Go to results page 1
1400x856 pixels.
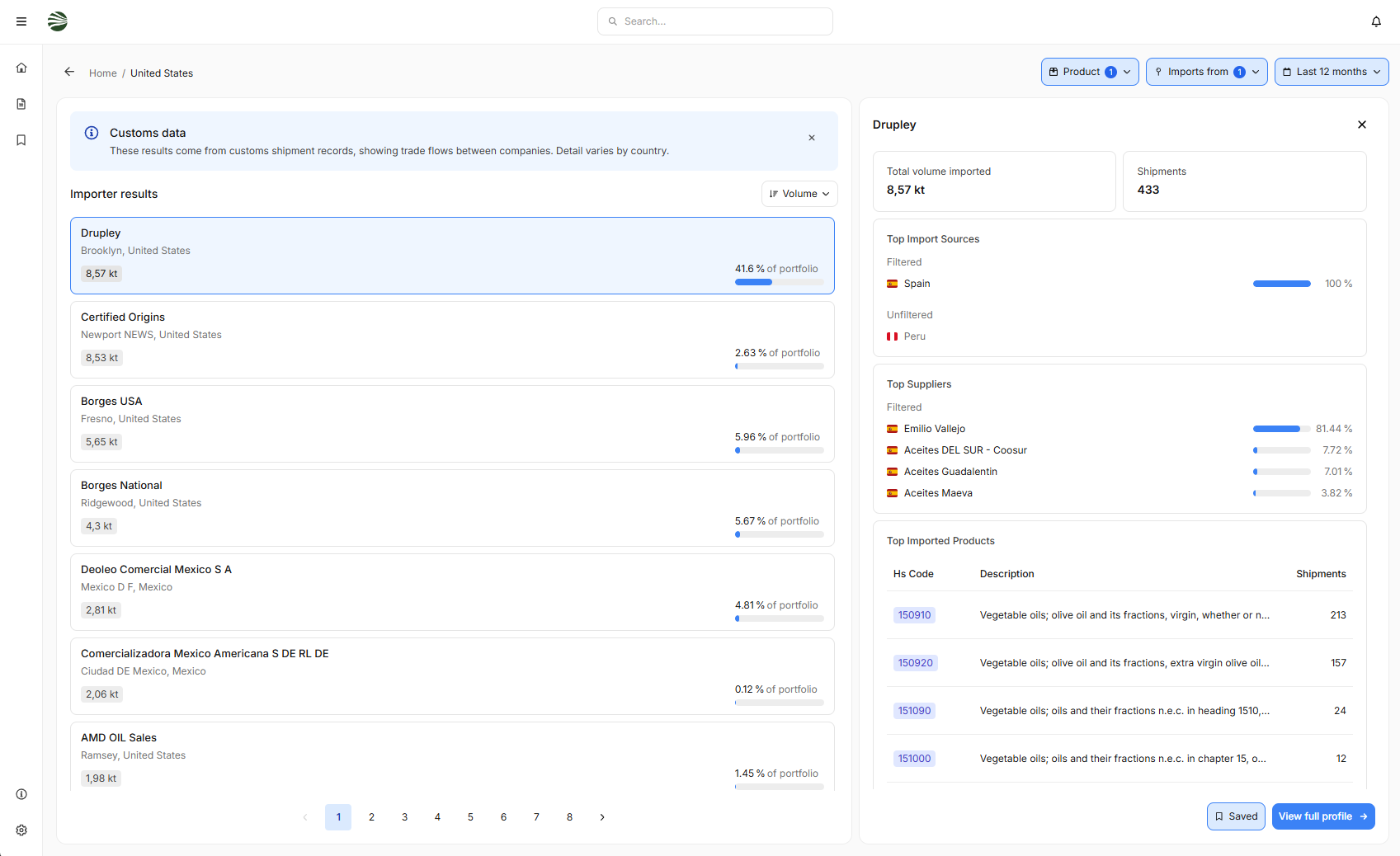(x=338, y=817)
